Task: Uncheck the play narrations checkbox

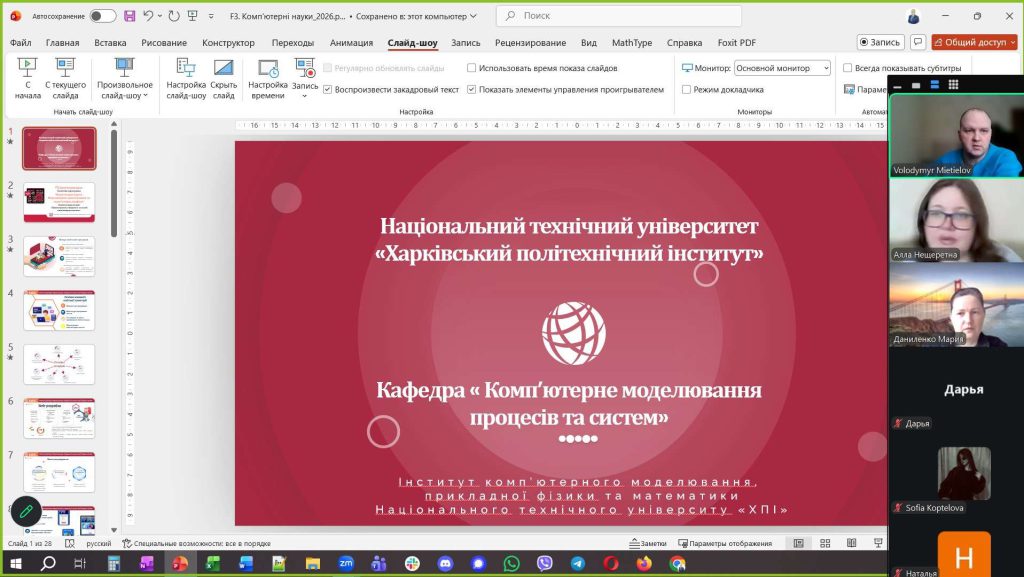Action: [x=327, y=89]
